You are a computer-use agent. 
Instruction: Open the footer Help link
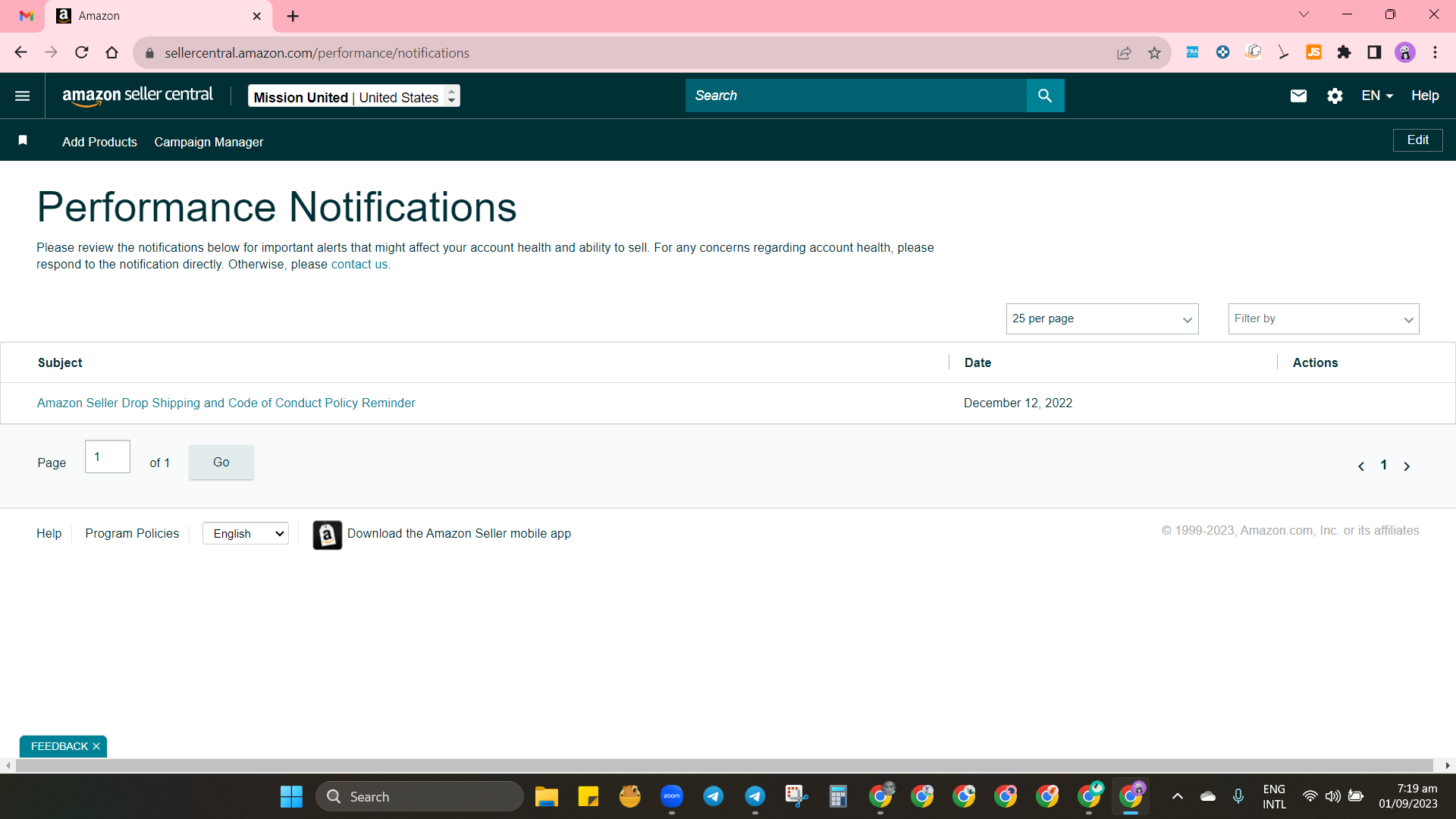coord(49,533)
